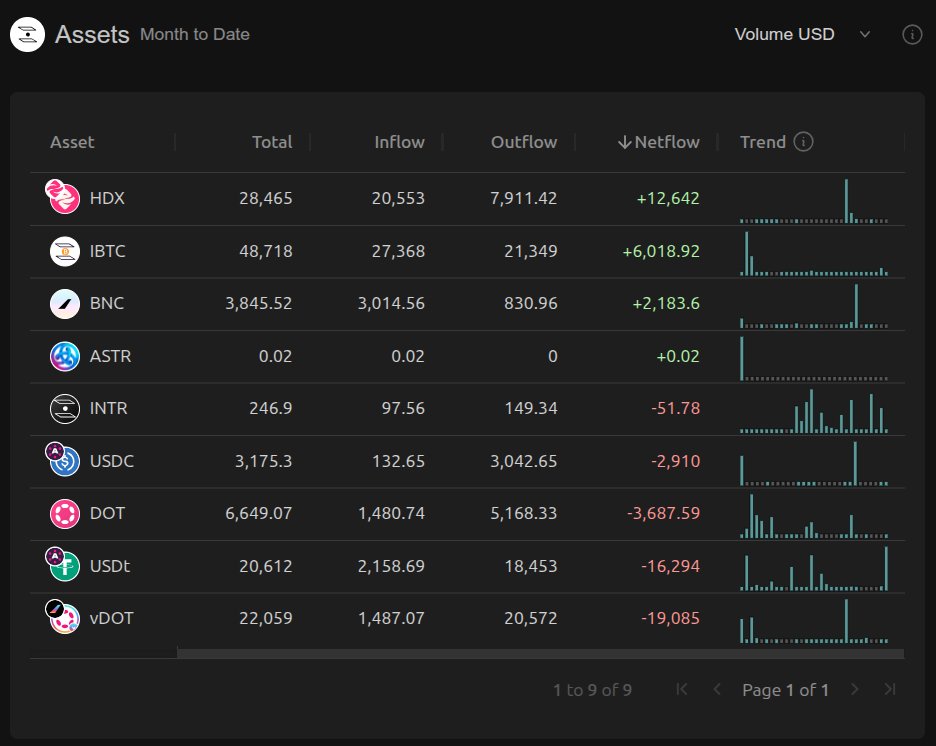
Task: Click the IBTC token icon
Action: (64, 251)
